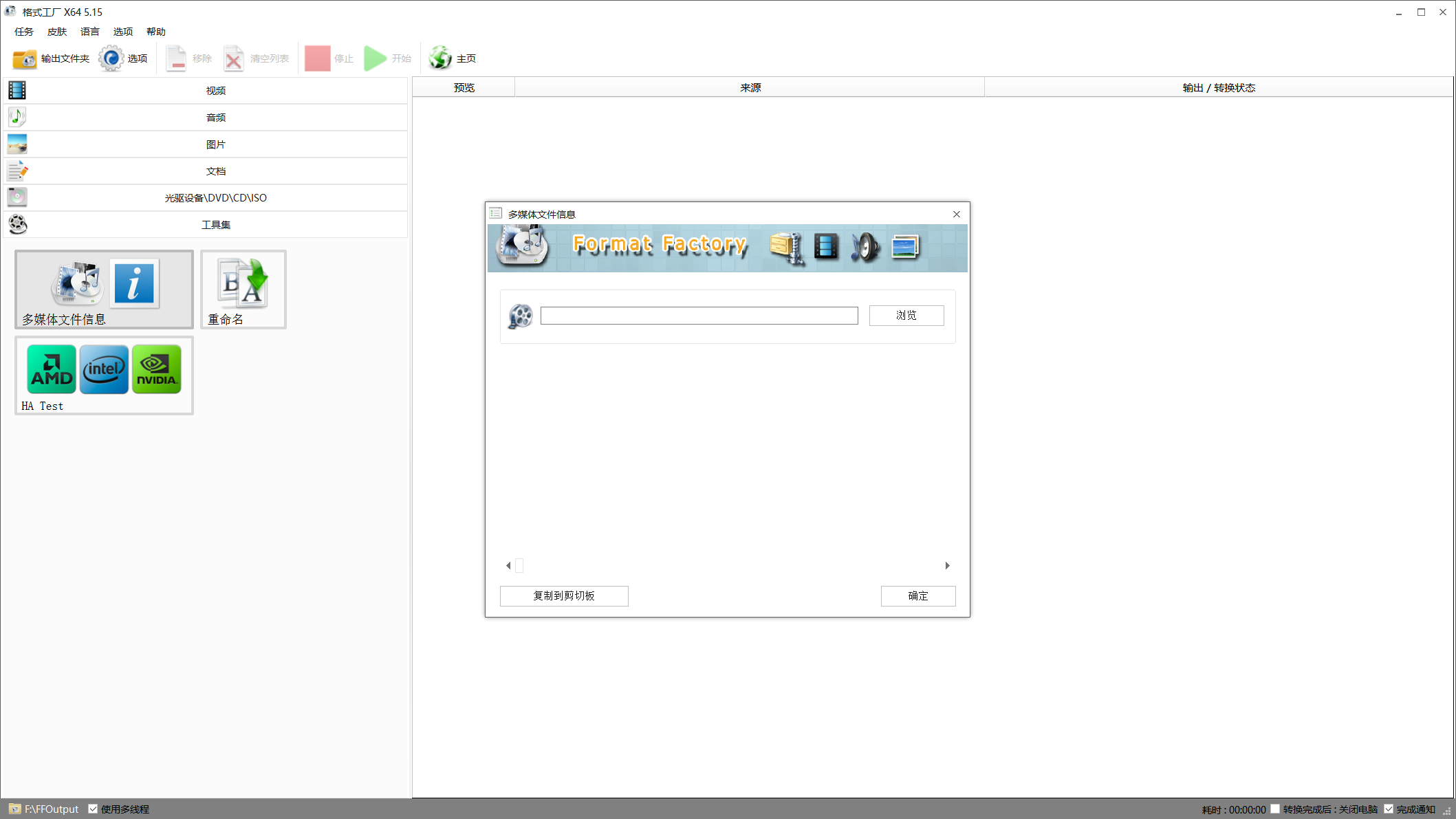Expand the Document (文档) category
Viewport: 1456px width, 819px height.
coord(206,171)
